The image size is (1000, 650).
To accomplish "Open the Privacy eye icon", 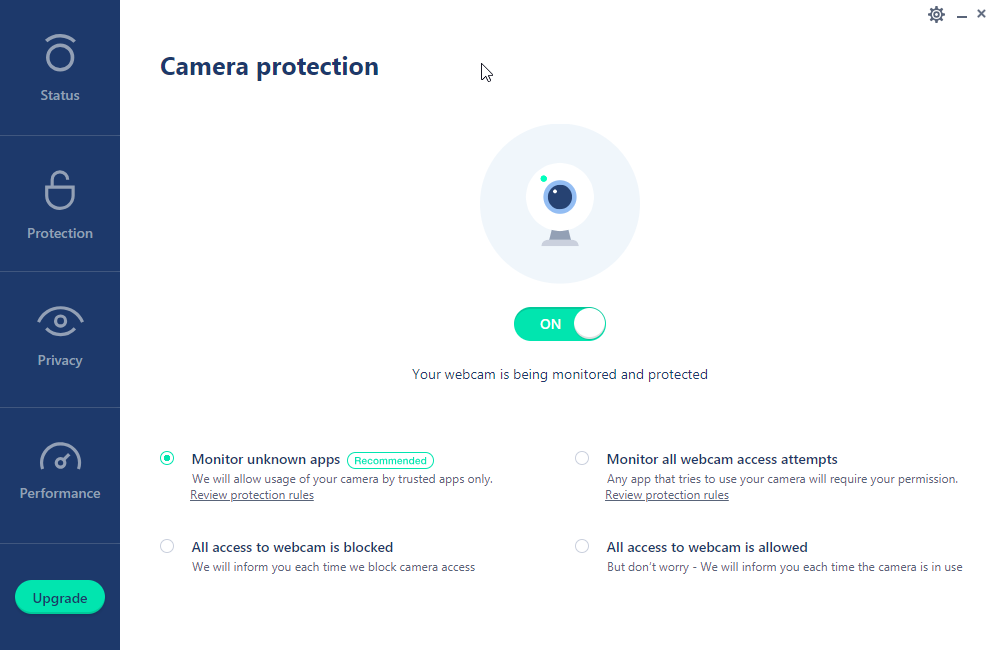I will click(x=60, y=321).
